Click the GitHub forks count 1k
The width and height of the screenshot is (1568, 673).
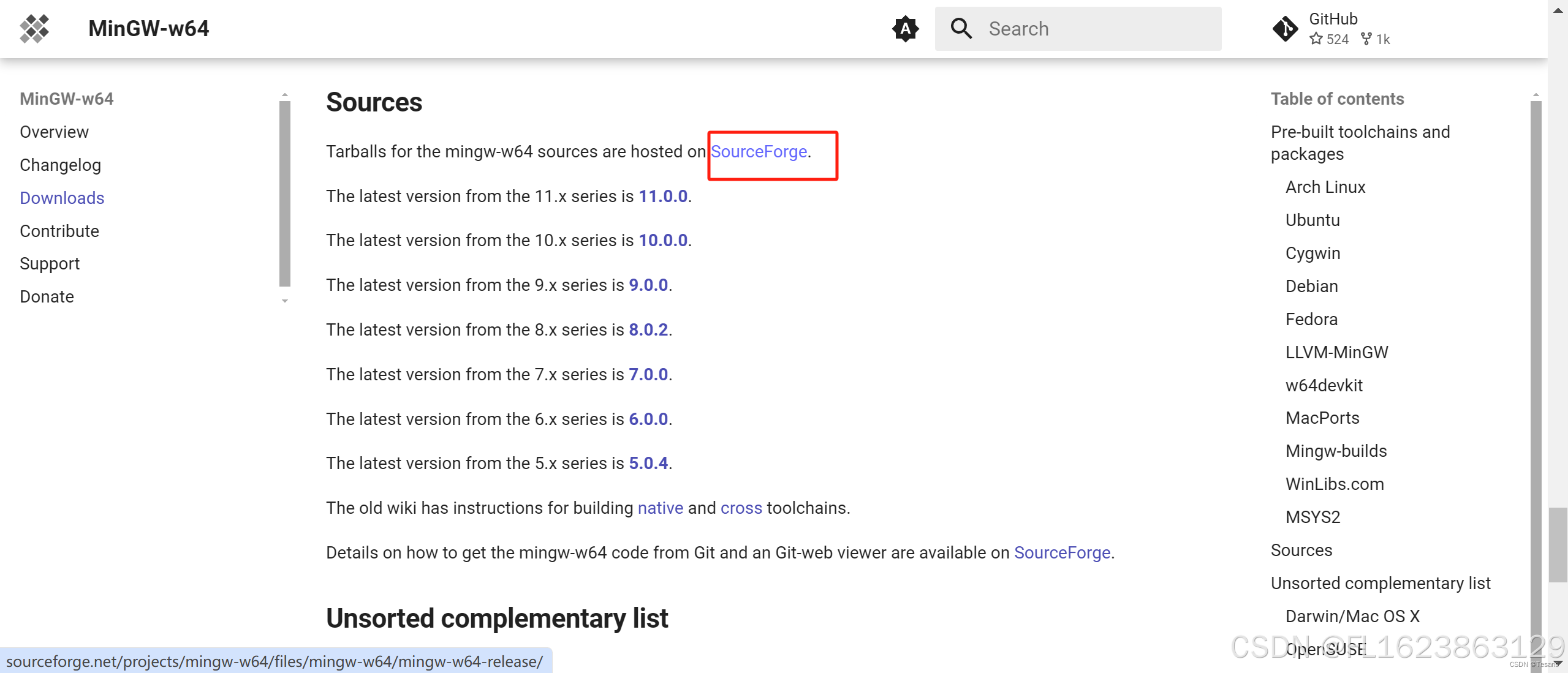1376,39
